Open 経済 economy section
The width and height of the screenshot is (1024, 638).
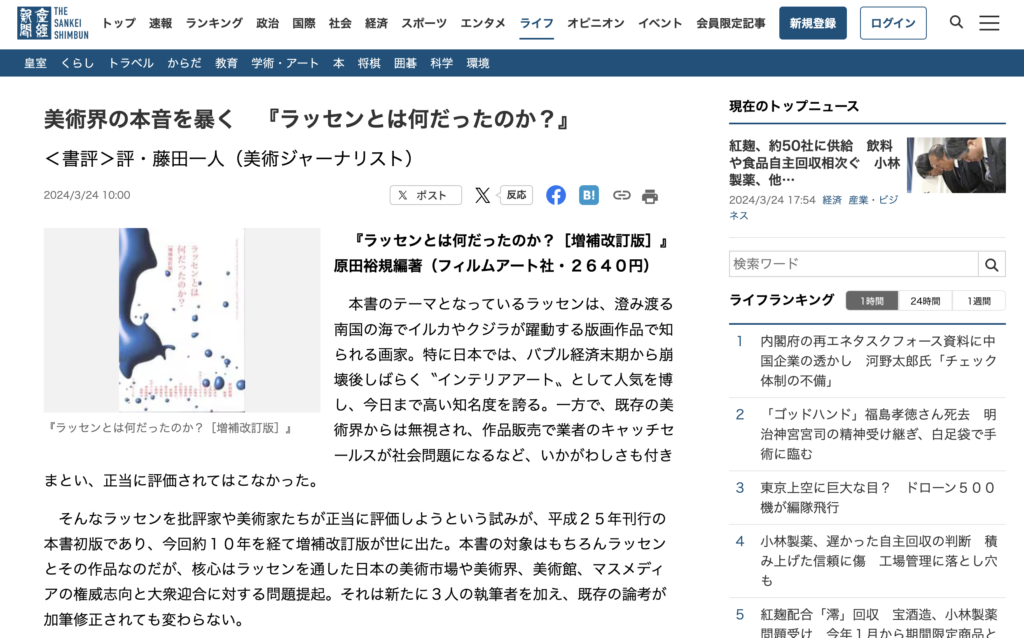376,23
